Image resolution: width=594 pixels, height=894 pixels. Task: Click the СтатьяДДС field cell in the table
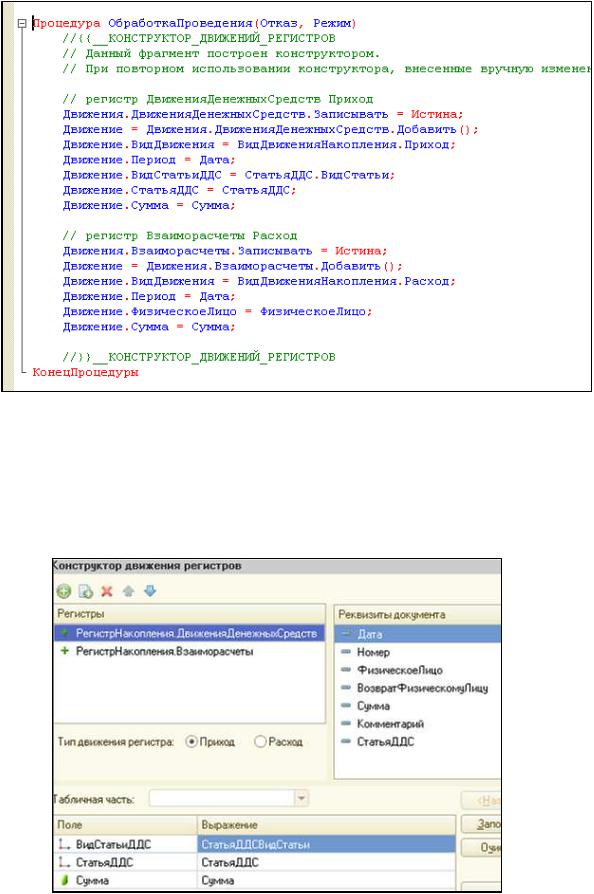(x=126, y=862)
